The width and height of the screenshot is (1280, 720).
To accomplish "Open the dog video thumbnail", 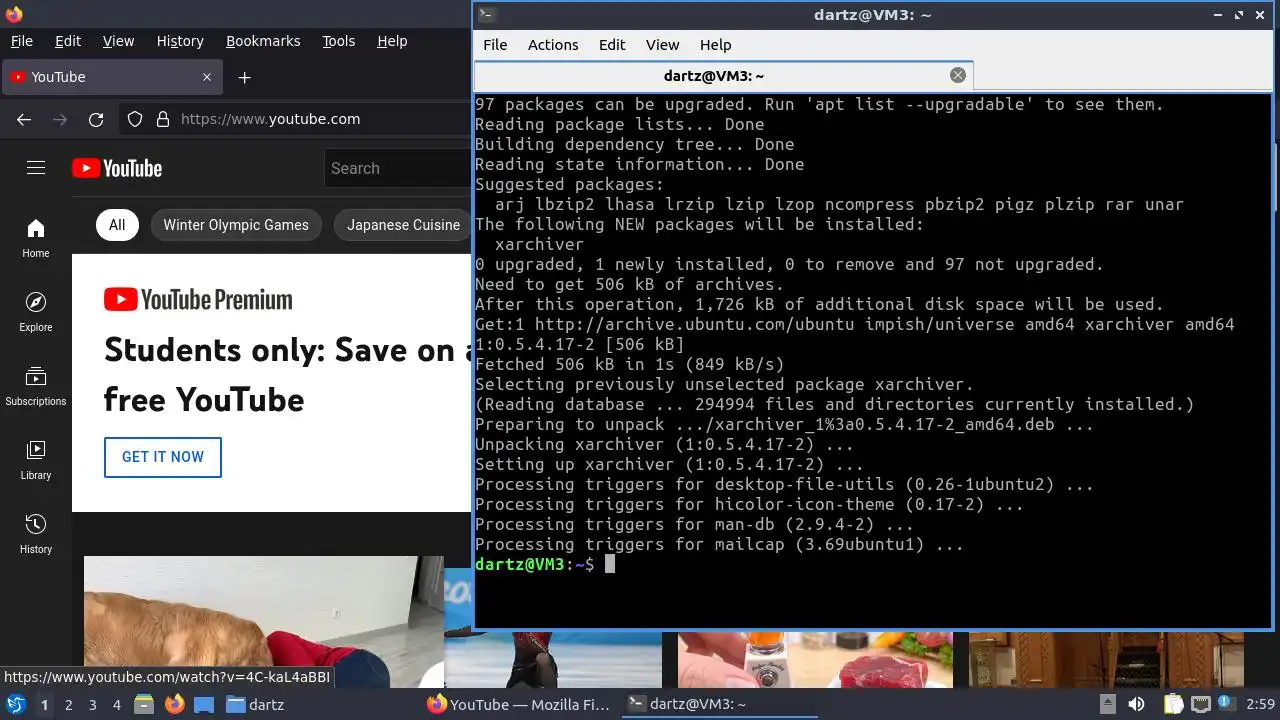I will 263,622.
